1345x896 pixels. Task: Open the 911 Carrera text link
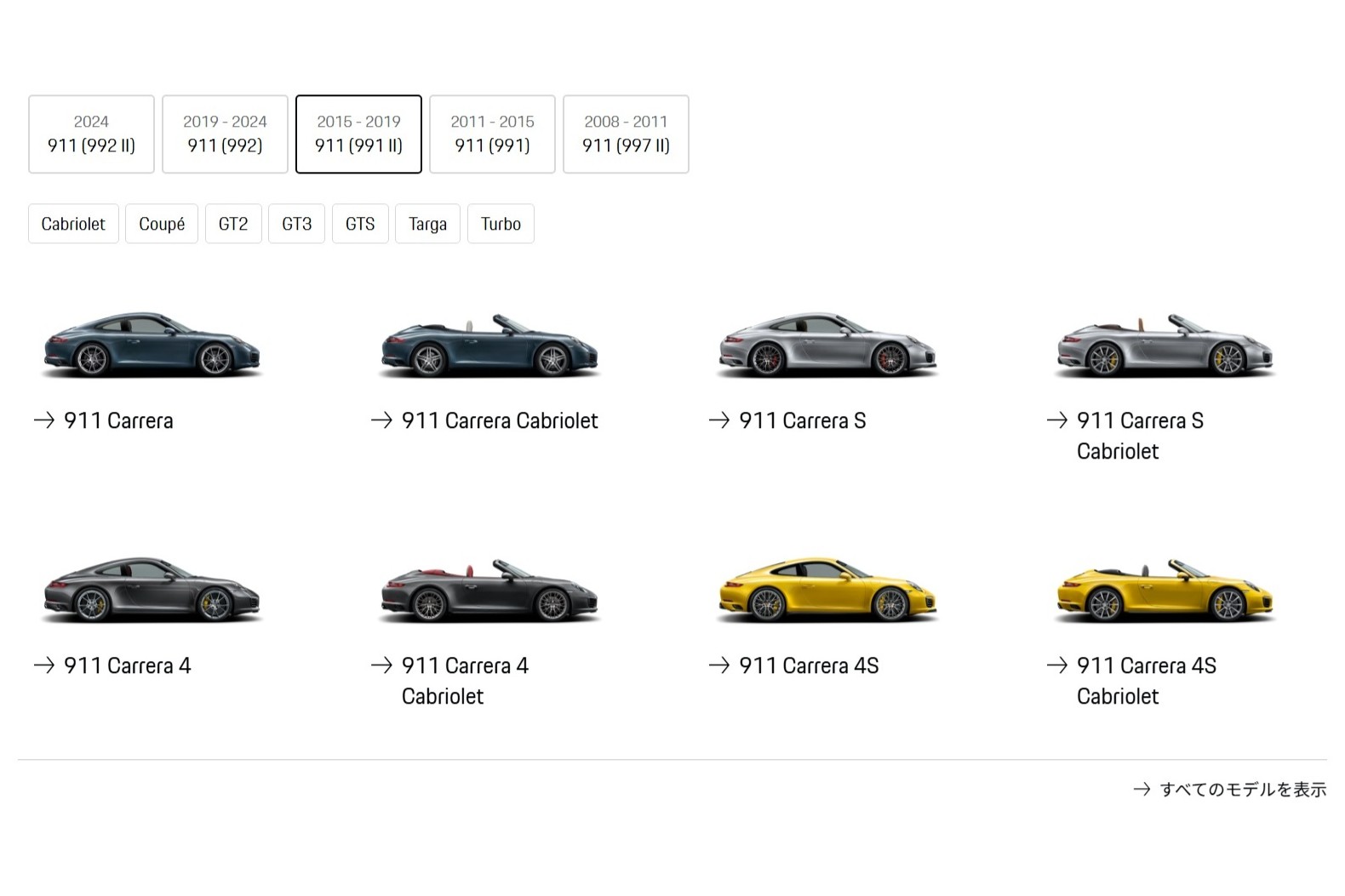[118, 420]
